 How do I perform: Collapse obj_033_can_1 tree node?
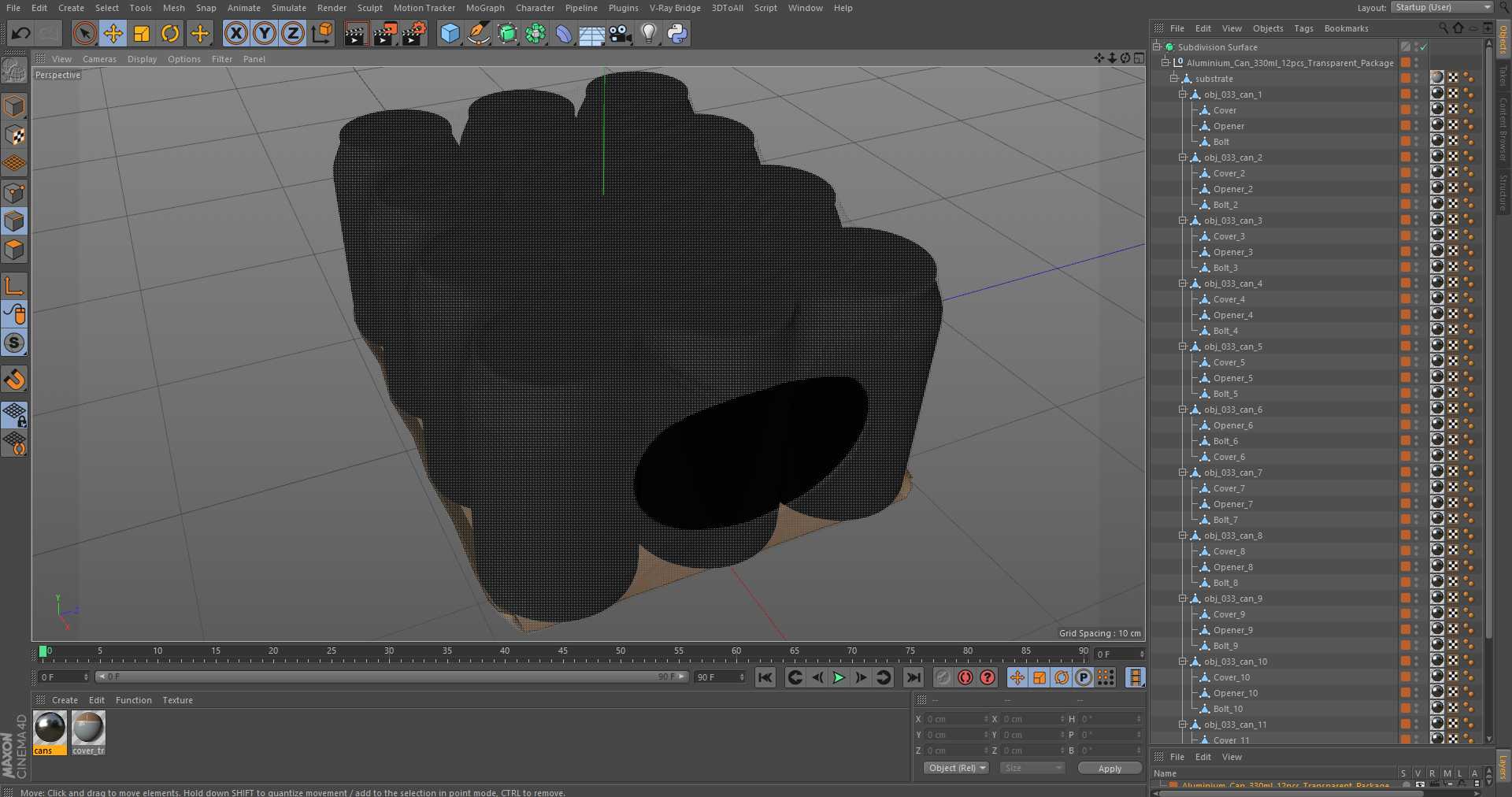[x=1182, y=95]
